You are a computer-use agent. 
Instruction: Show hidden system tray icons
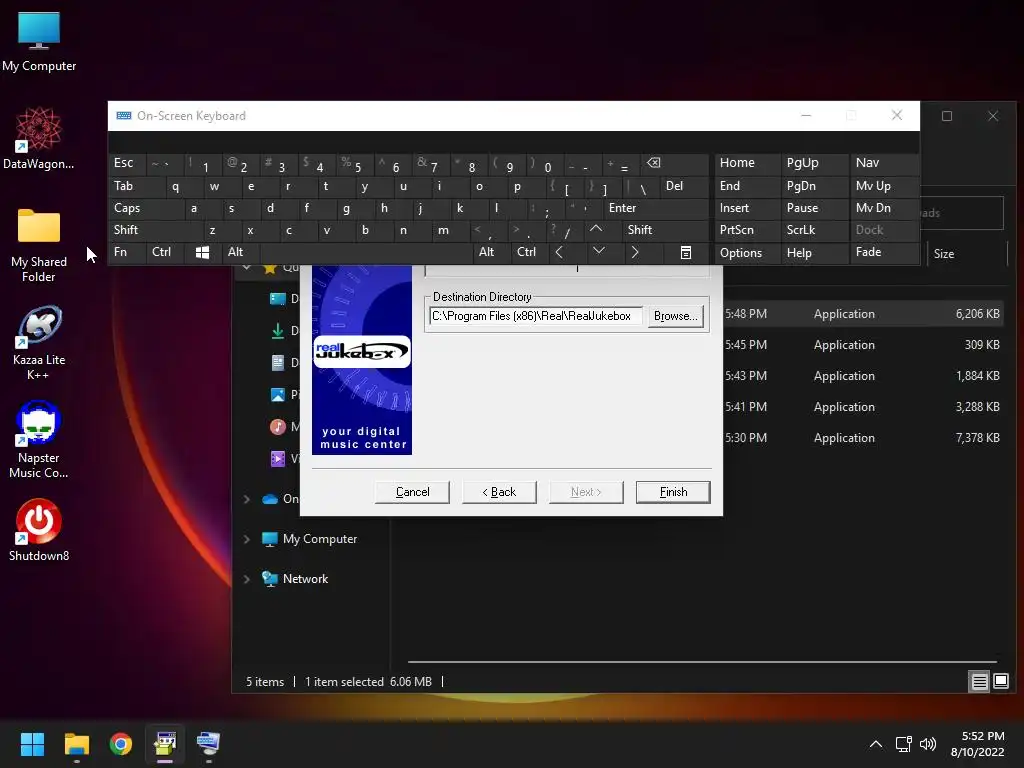[x=876, y=744]
